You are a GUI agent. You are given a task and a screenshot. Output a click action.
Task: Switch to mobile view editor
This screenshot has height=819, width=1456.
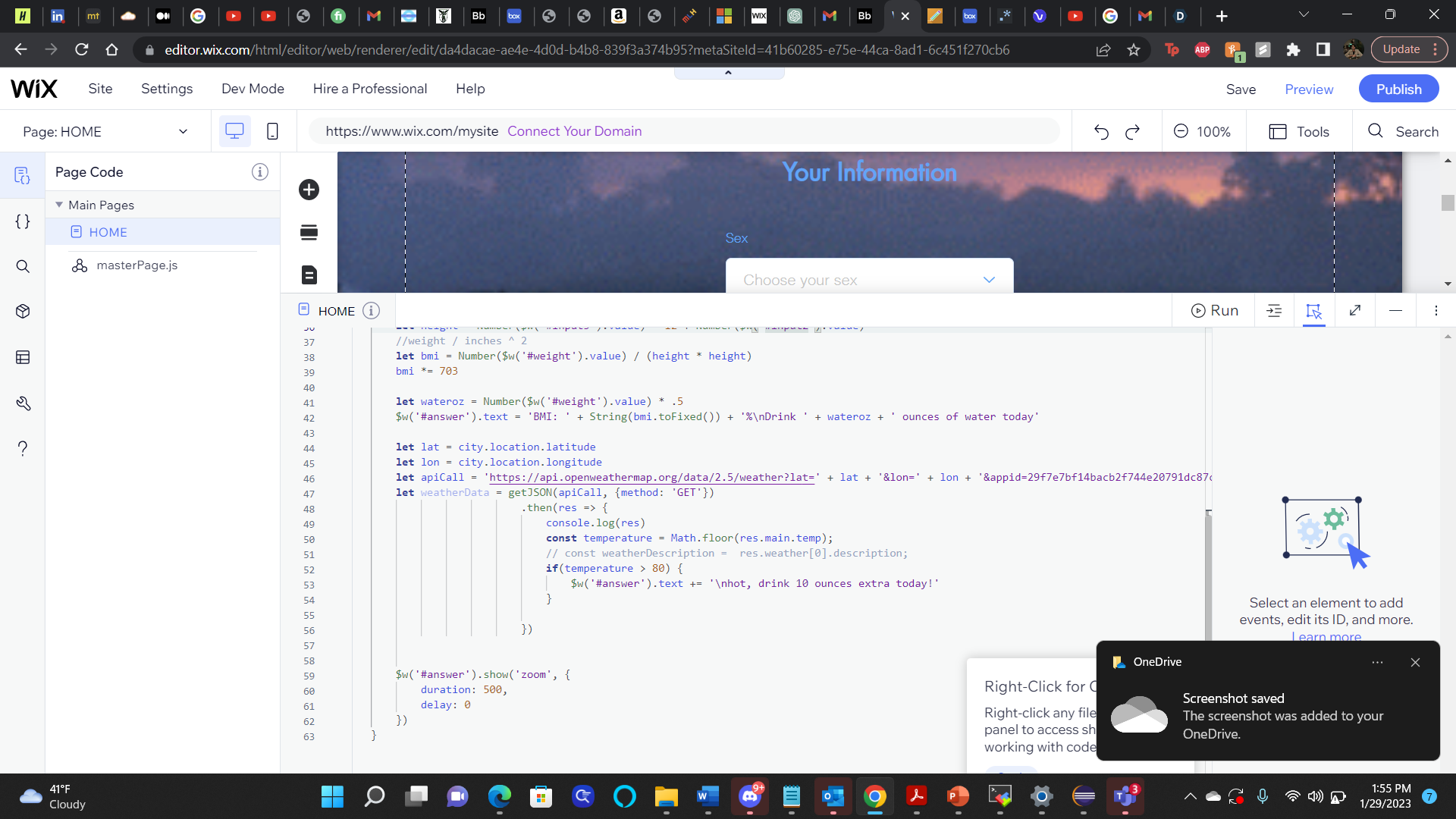click(272, 131)
